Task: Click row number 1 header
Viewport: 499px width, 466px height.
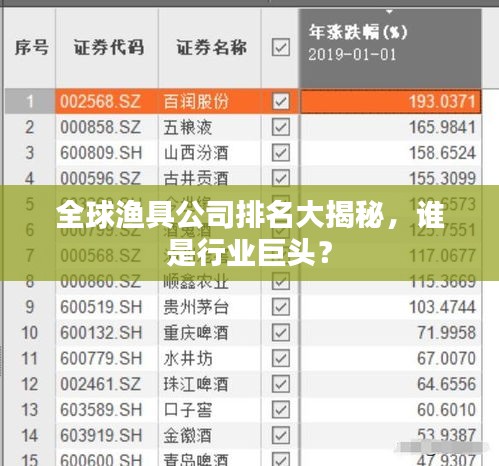Action: (x=30, y=101)
